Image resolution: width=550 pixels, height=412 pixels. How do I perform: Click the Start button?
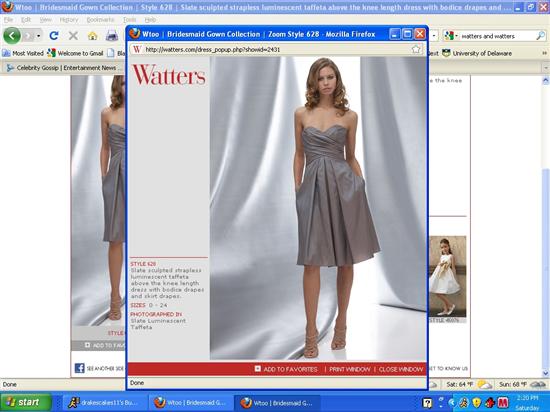26,403
